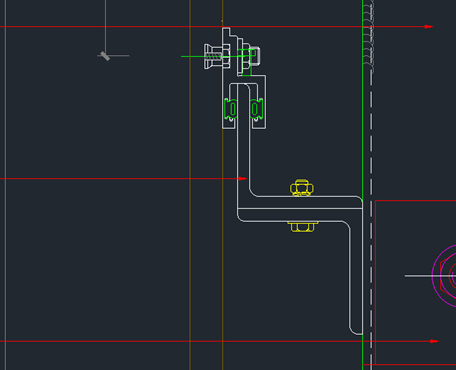Select the yellow hex nut above the flange
Image resolution: width=456 pixels, height=370 pixels.
point(302,188)
